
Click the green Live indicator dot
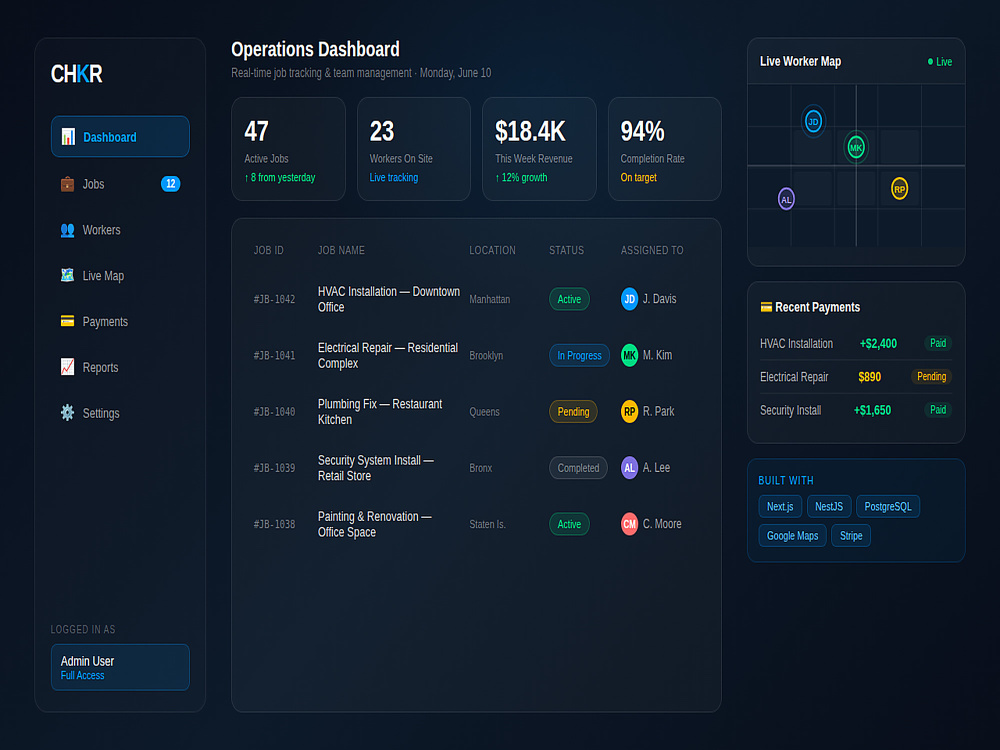click(930, 61)
